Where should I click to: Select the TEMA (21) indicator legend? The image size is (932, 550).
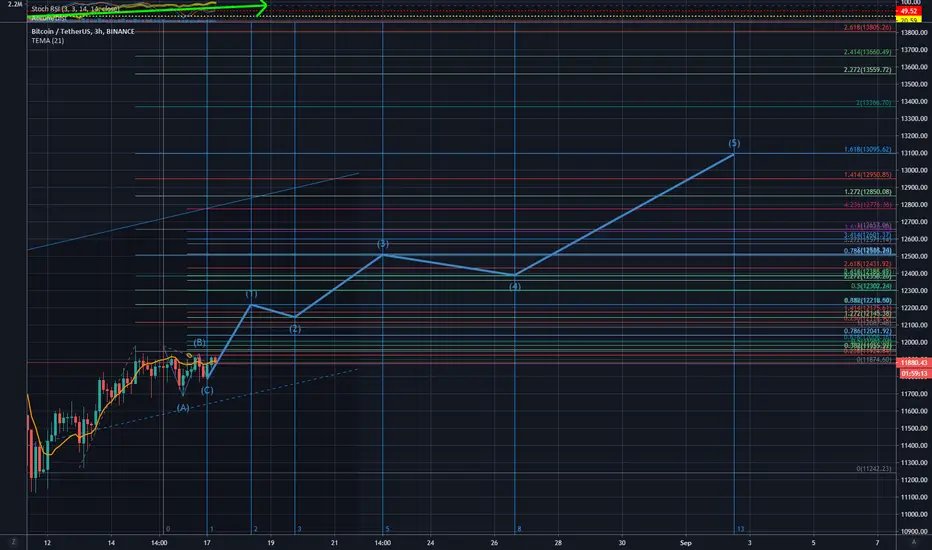point(48,40)
